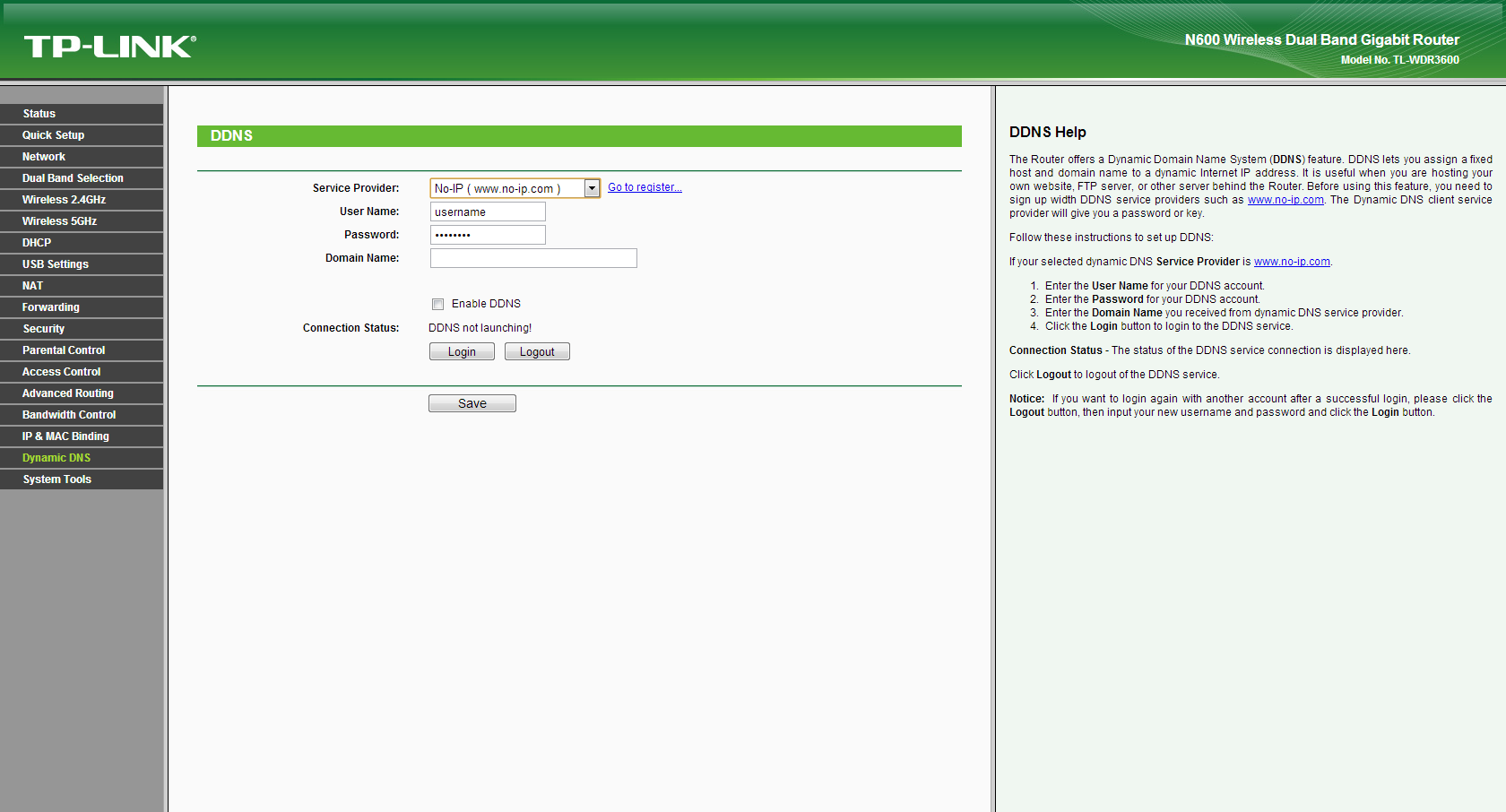The image size is (1506, 812).
Task: Open Dual Band Selection page
Action: tap(82, 178)
